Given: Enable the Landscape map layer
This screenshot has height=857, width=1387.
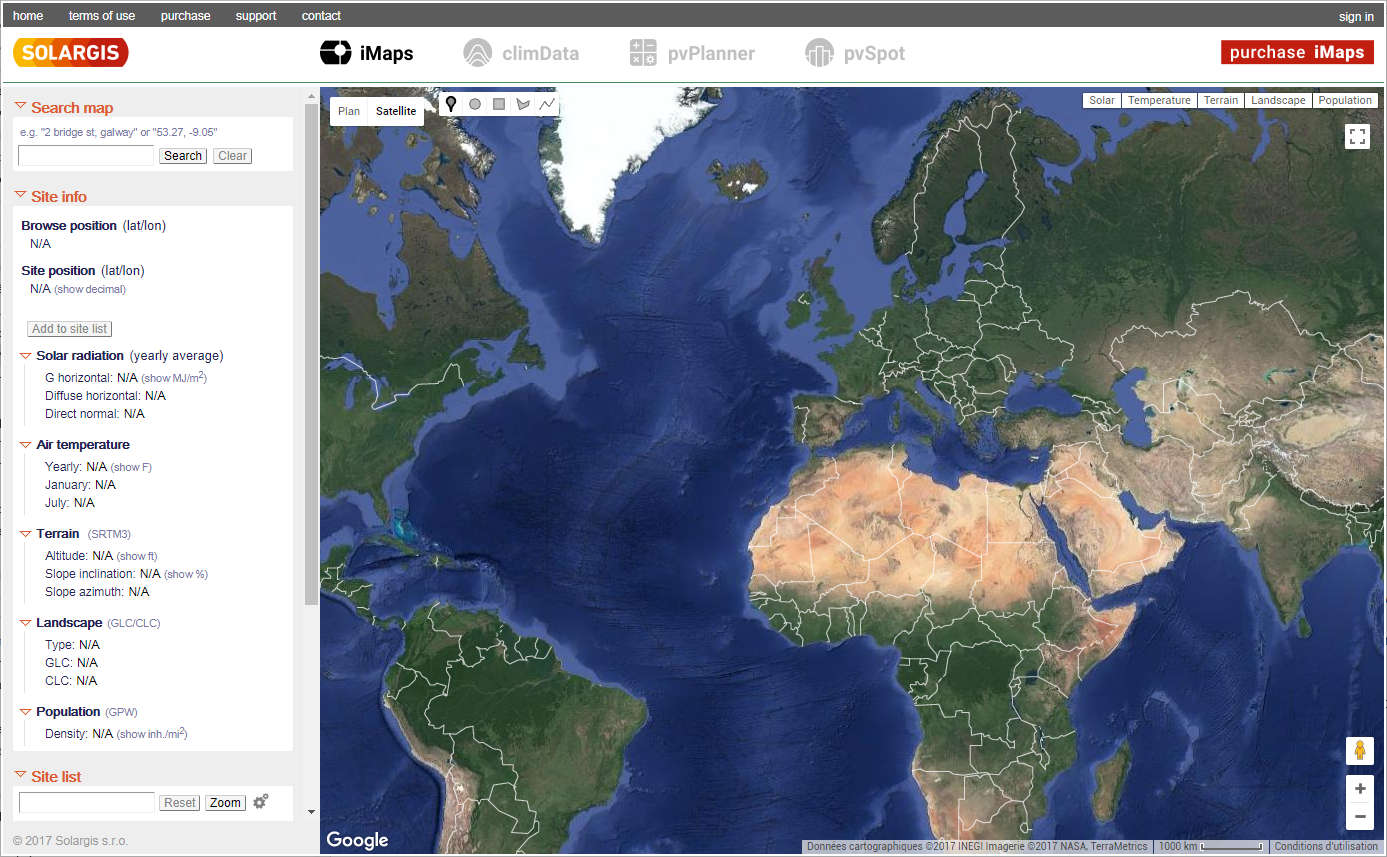Looking at the screenshot, I should pyautogui.click(x=1278, y=100).
